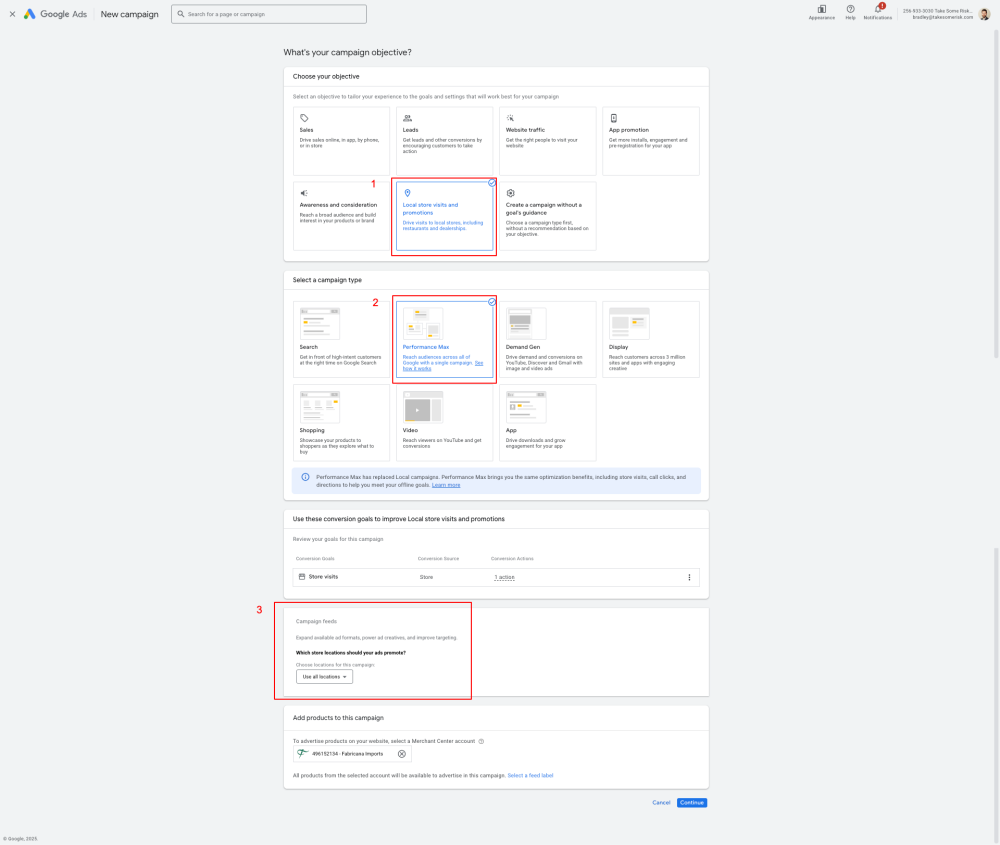The height and width of the screenshot is (845, 1000).
Task: Open the Appearance panel icon
Action: (821, 10)
